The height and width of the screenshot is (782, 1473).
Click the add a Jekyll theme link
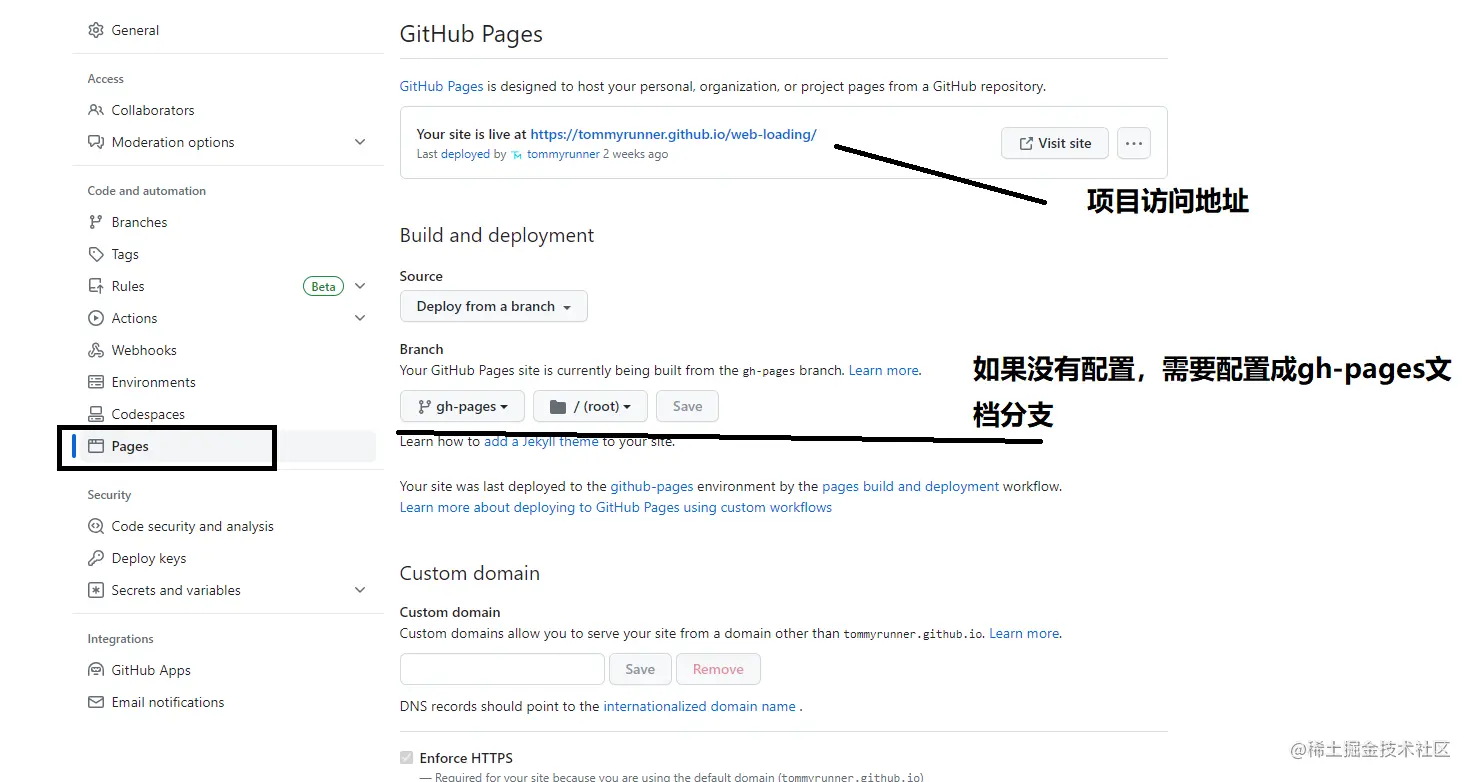541,441
